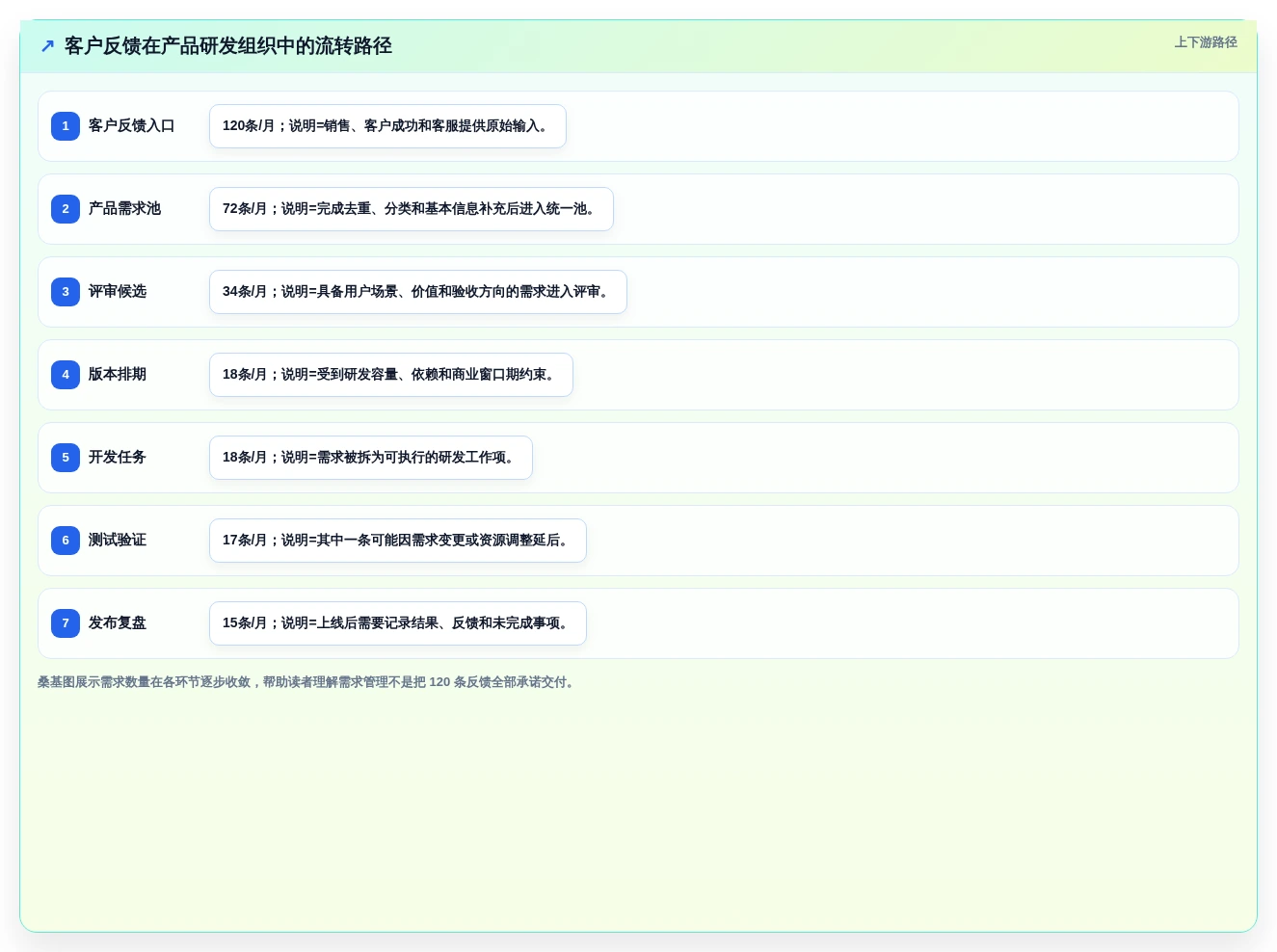Open the 15条/月 description box
This screenshot has width=1277, height=952.
click(x=398, y=623)
